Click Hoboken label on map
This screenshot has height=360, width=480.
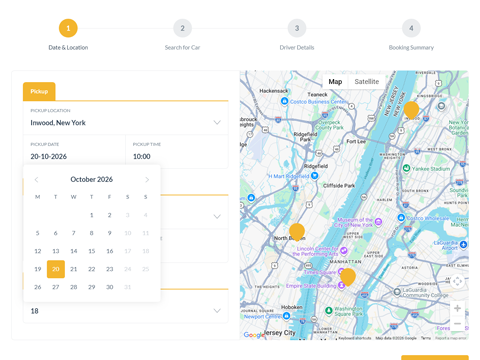[292, 307]
